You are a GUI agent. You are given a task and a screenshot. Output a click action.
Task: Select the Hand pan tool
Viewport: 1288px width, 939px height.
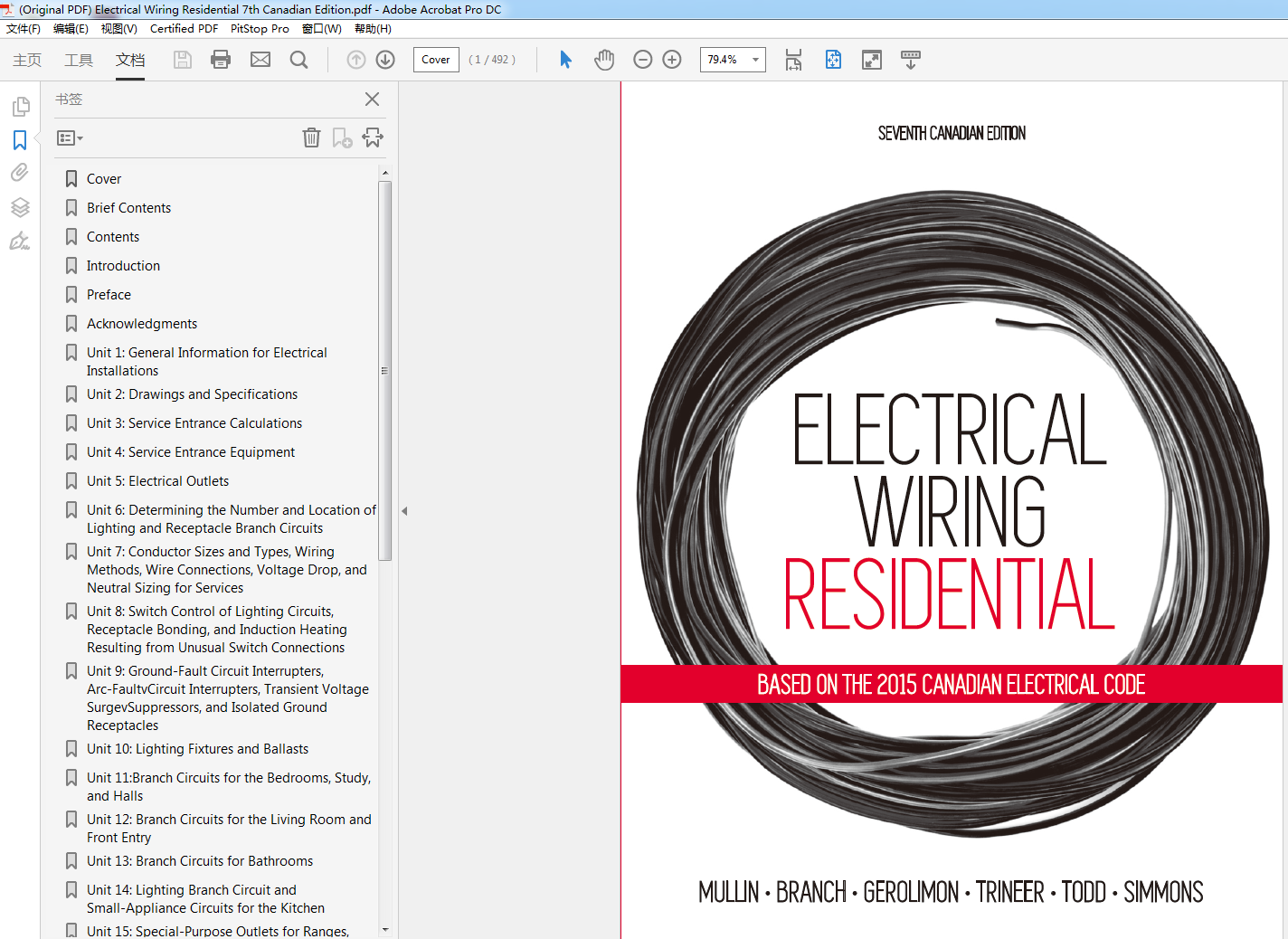(x=604, y=60)
